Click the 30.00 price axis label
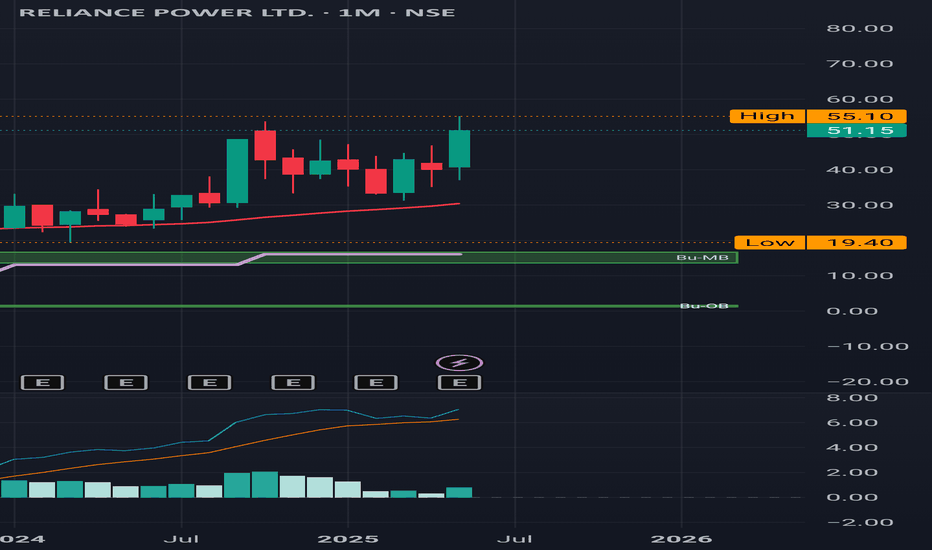Screen dimensions: 932x550 859,205
